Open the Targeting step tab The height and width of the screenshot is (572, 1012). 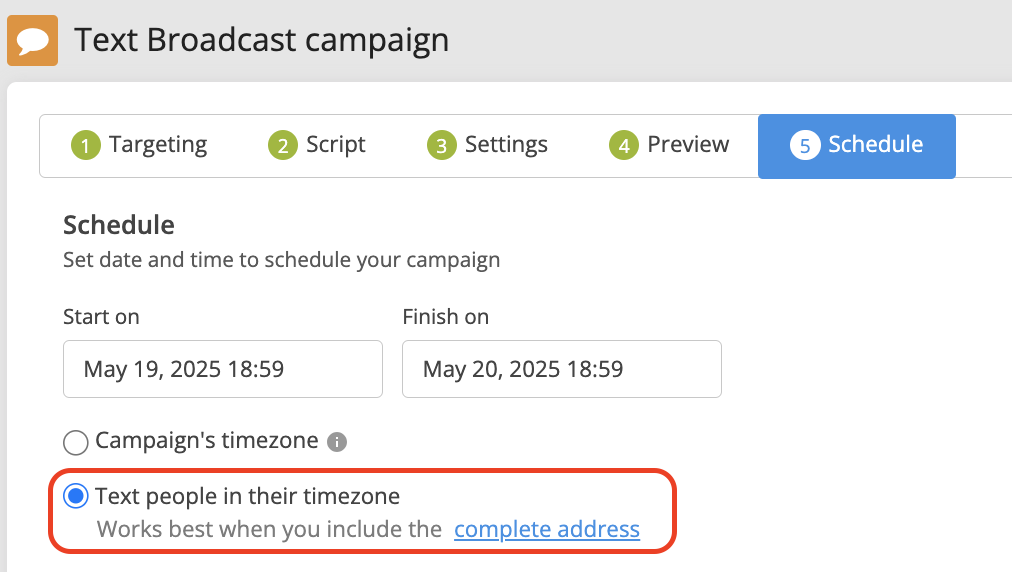click(139, 145)
